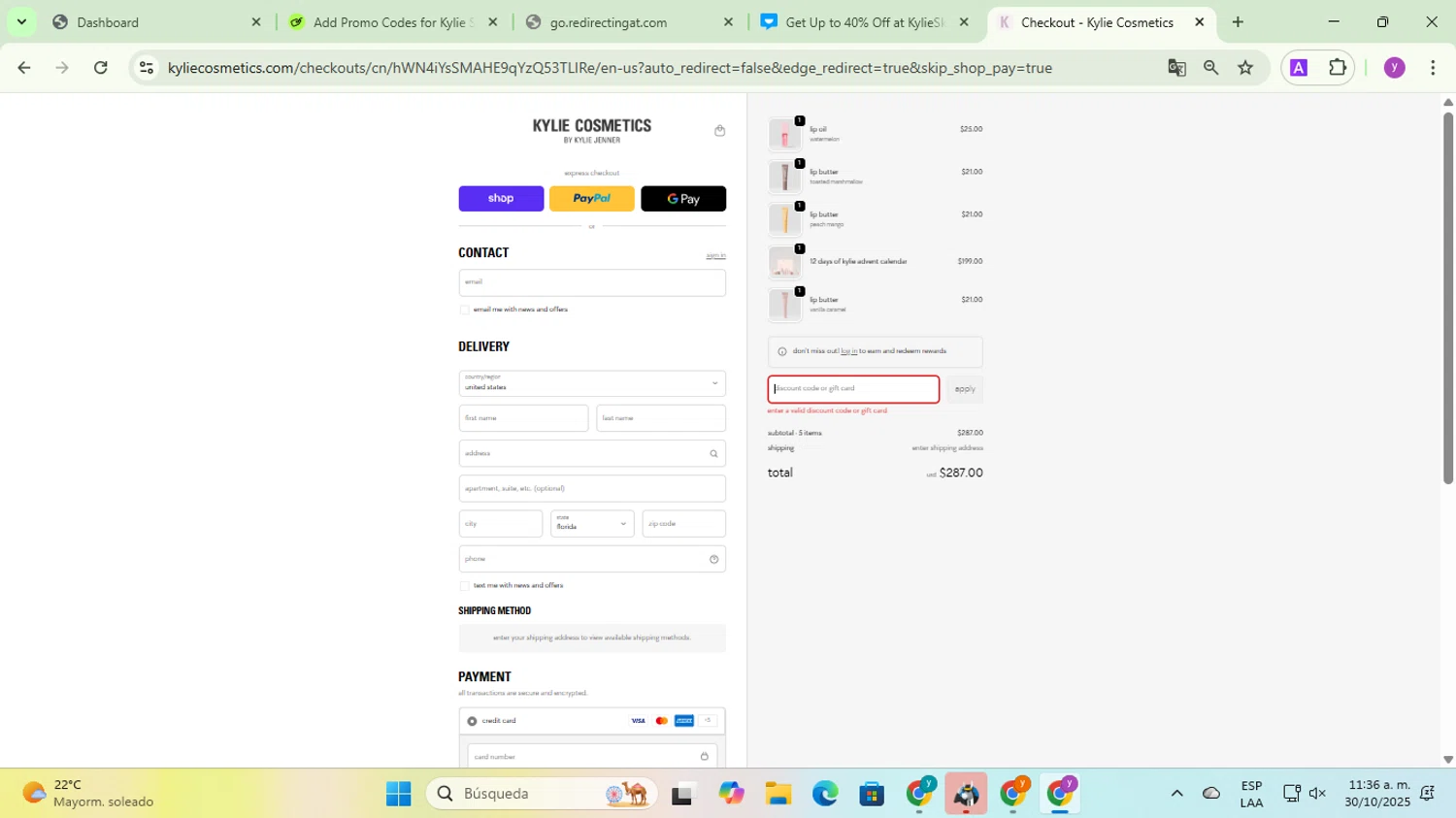The image size is (1456, 818).
Task: Click the last name field
Action: coord(661,418)
